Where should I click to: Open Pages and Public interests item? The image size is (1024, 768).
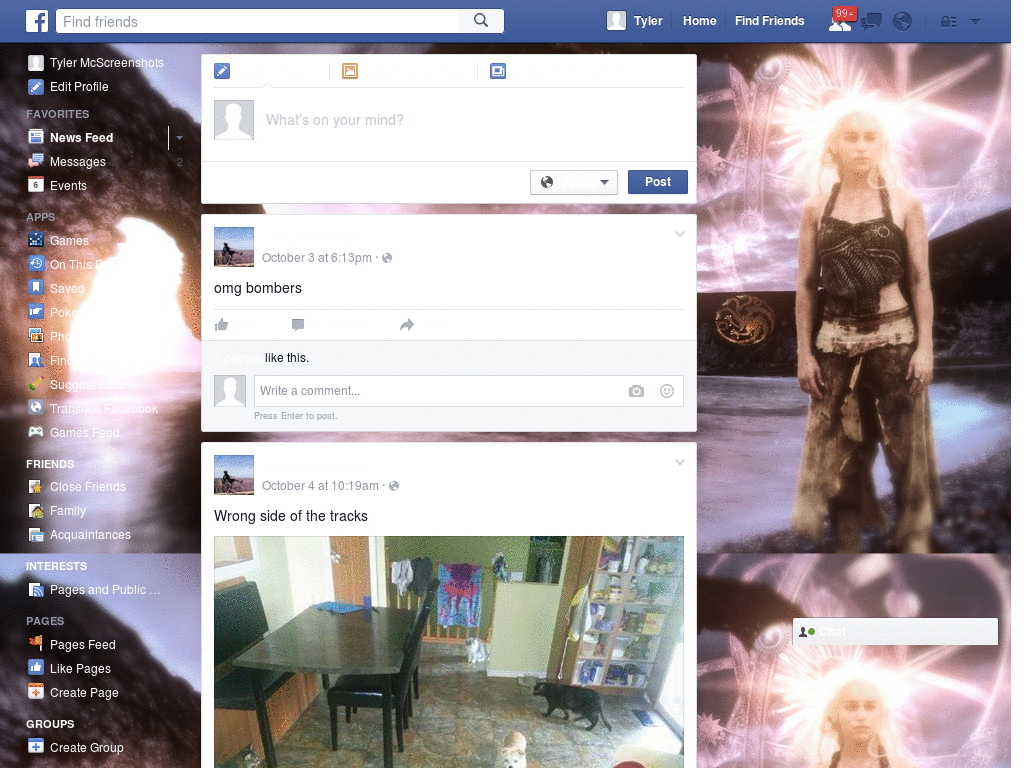95,590
